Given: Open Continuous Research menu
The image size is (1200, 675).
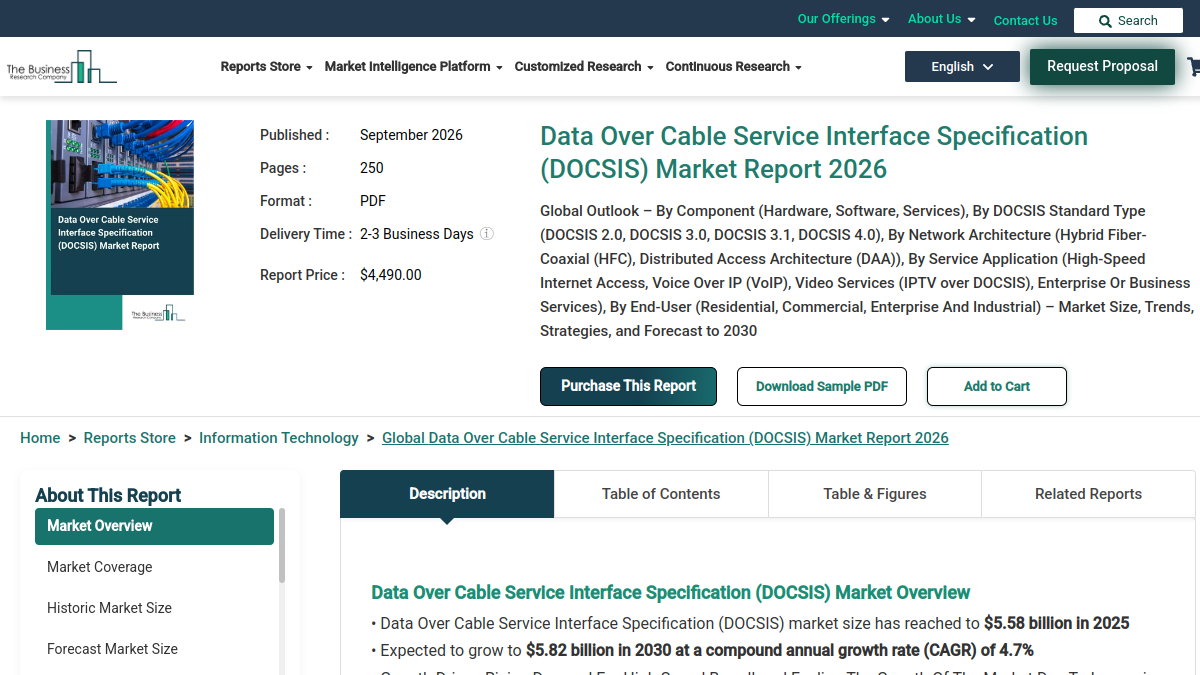Looking at the screenshot, I should (733, 67).
